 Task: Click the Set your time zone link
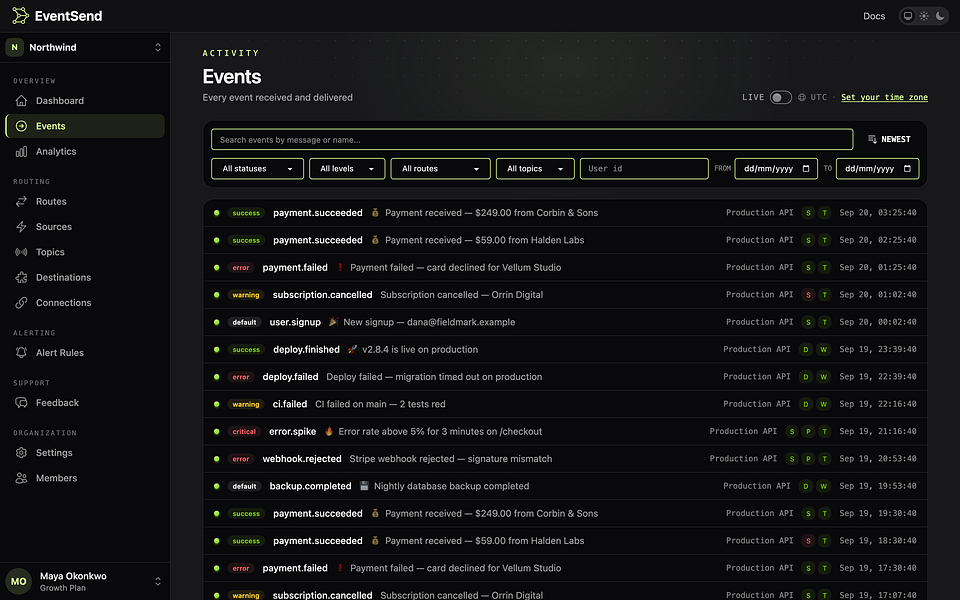coord(884,97)
